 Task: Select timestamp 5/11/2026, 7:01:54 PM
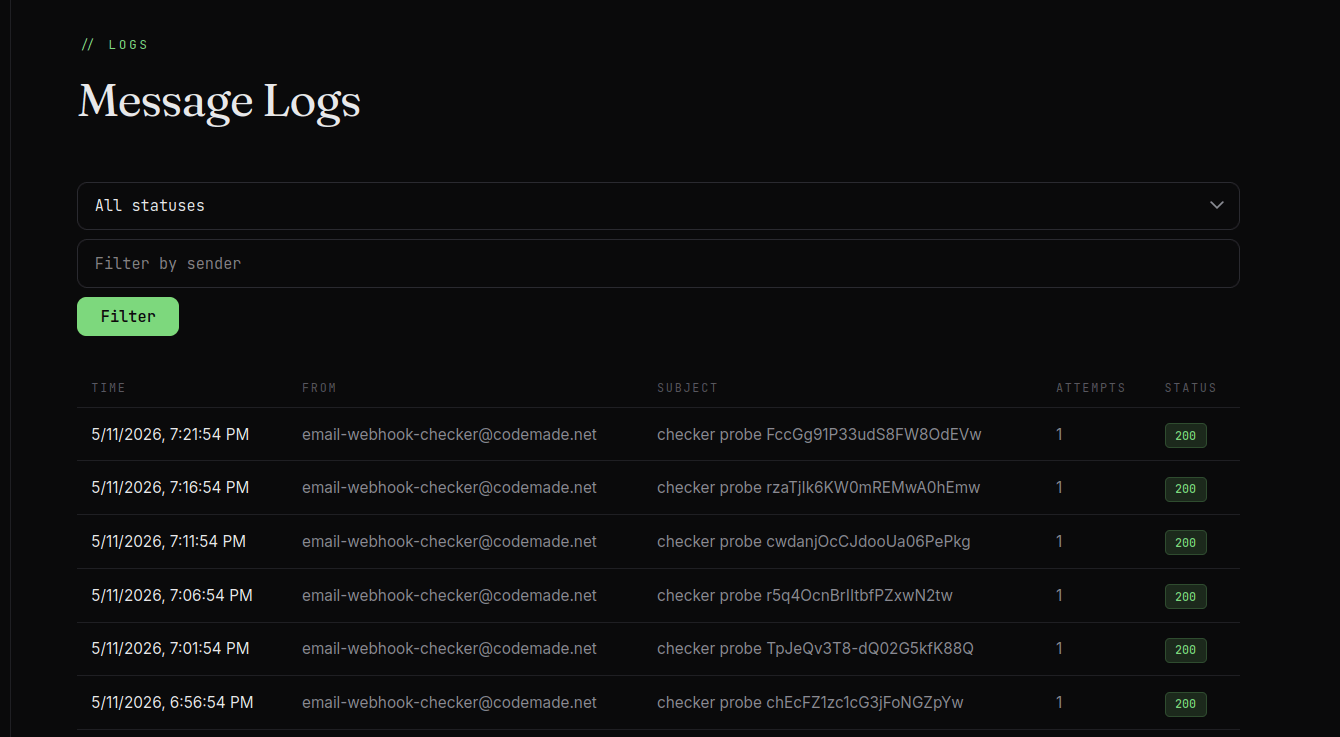[x=170, y=649]
